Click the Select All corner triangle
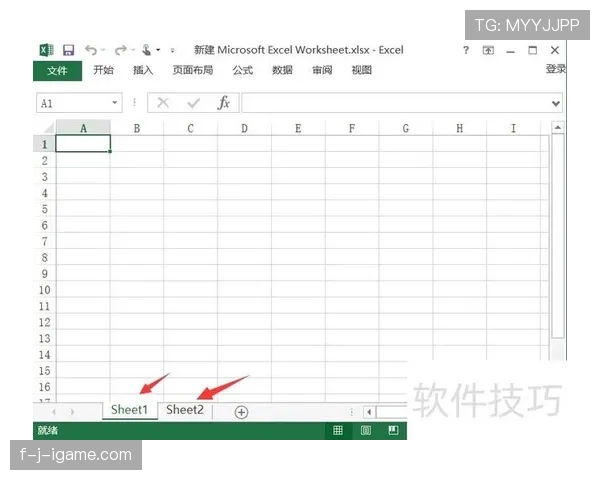 (49, 128)
